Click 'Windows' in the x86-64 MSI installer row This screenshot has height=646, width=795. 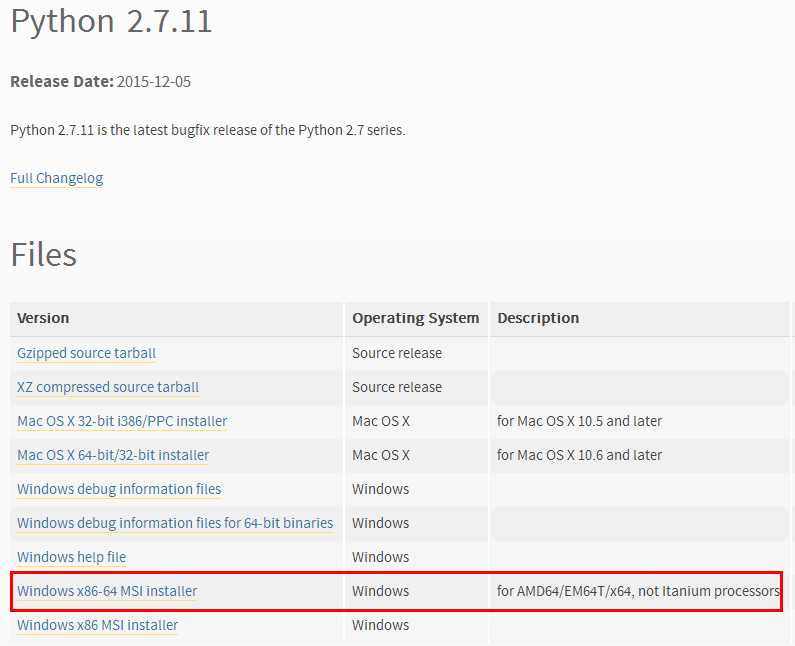[x=381, y=591]
